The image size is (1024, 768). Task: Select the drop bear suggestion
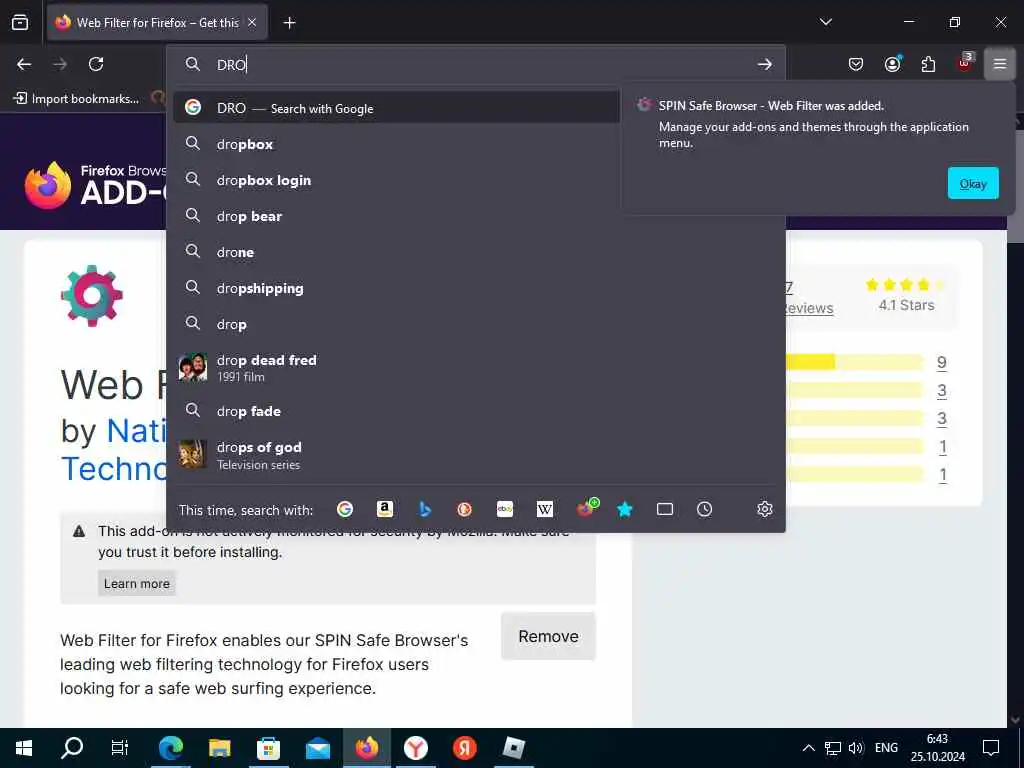[x=476, y=216]
